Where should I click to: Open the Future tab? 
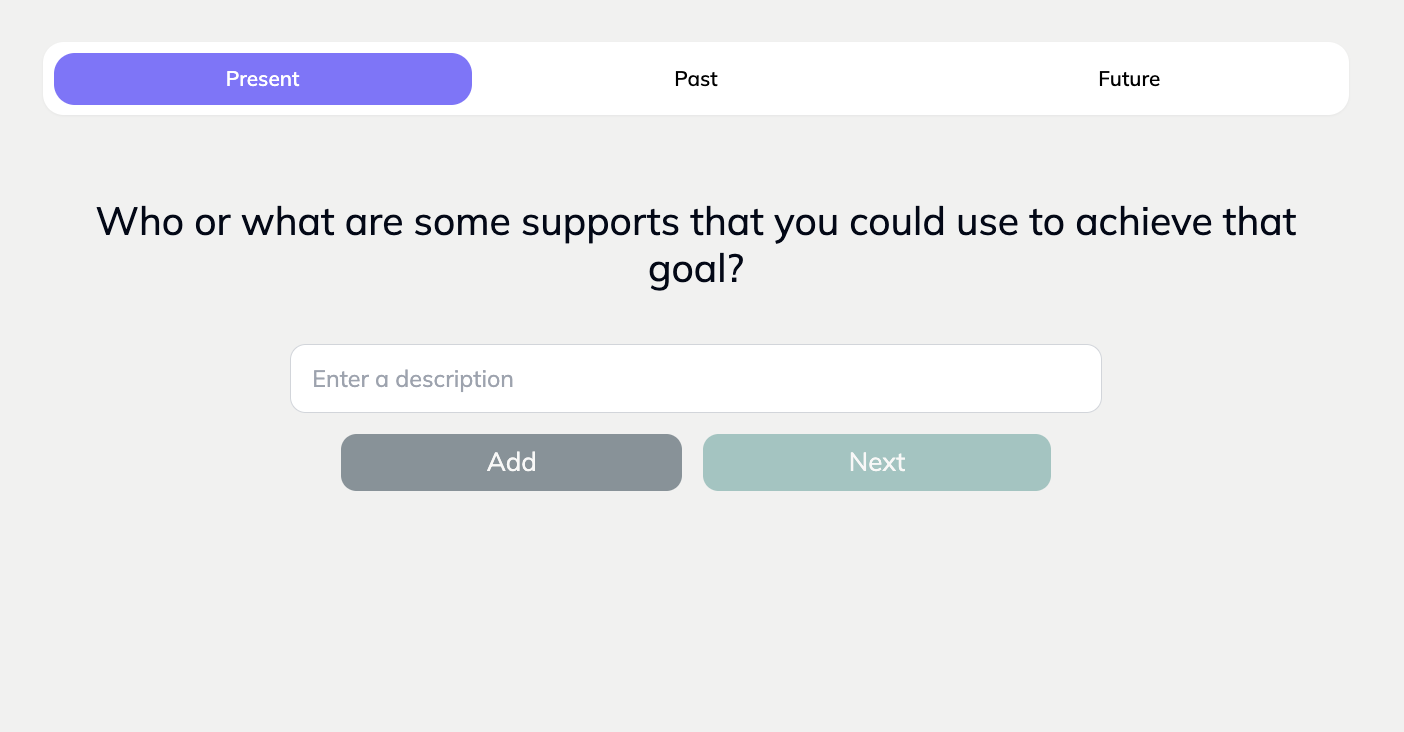1129,79
